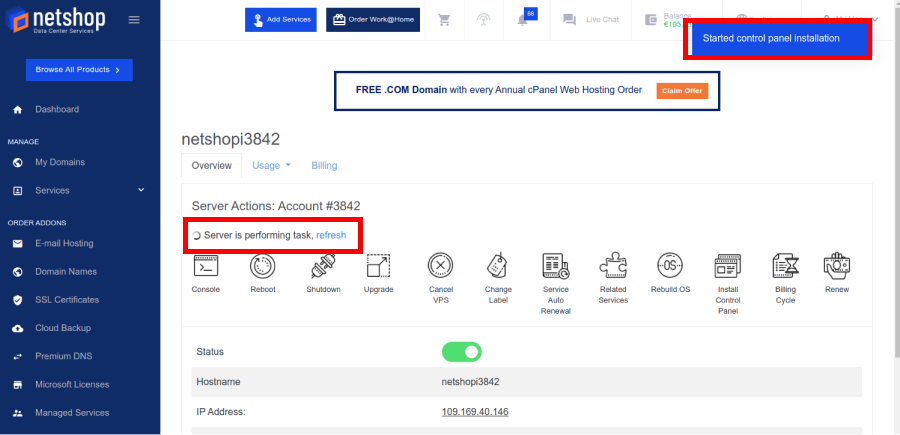Select the Rebuild OS icon

pyautogui.click(x=670, y=266)
